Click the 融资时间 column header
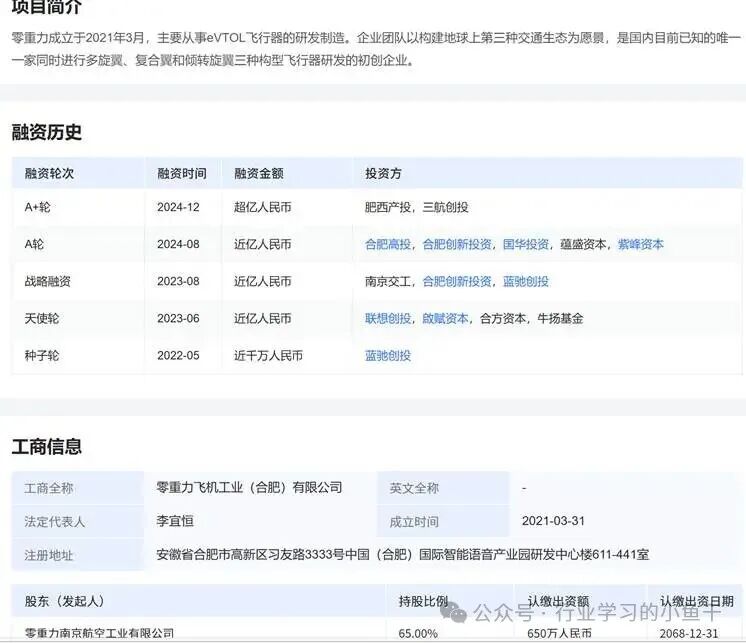Screen dimensions: 746x643 (182, 174)
